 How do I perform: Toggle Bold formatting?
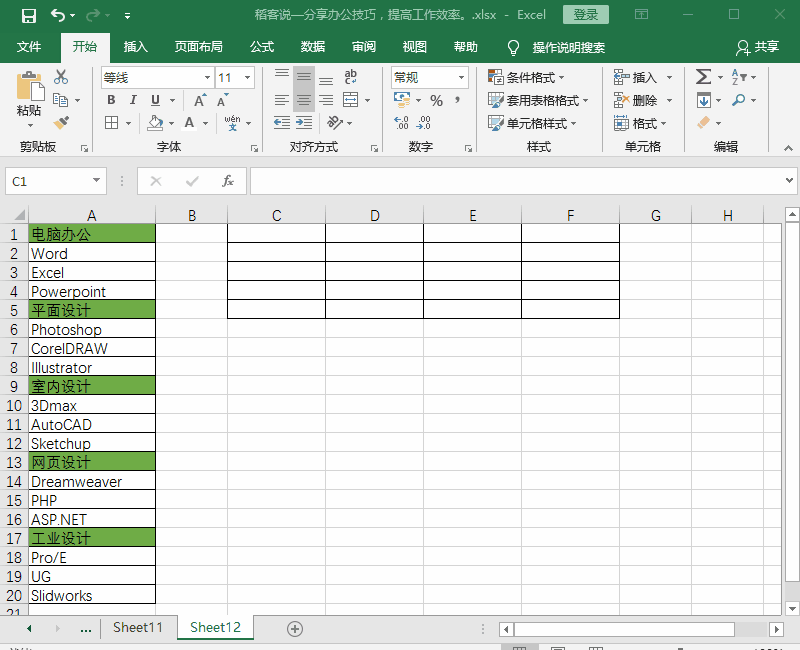[111, 100]
